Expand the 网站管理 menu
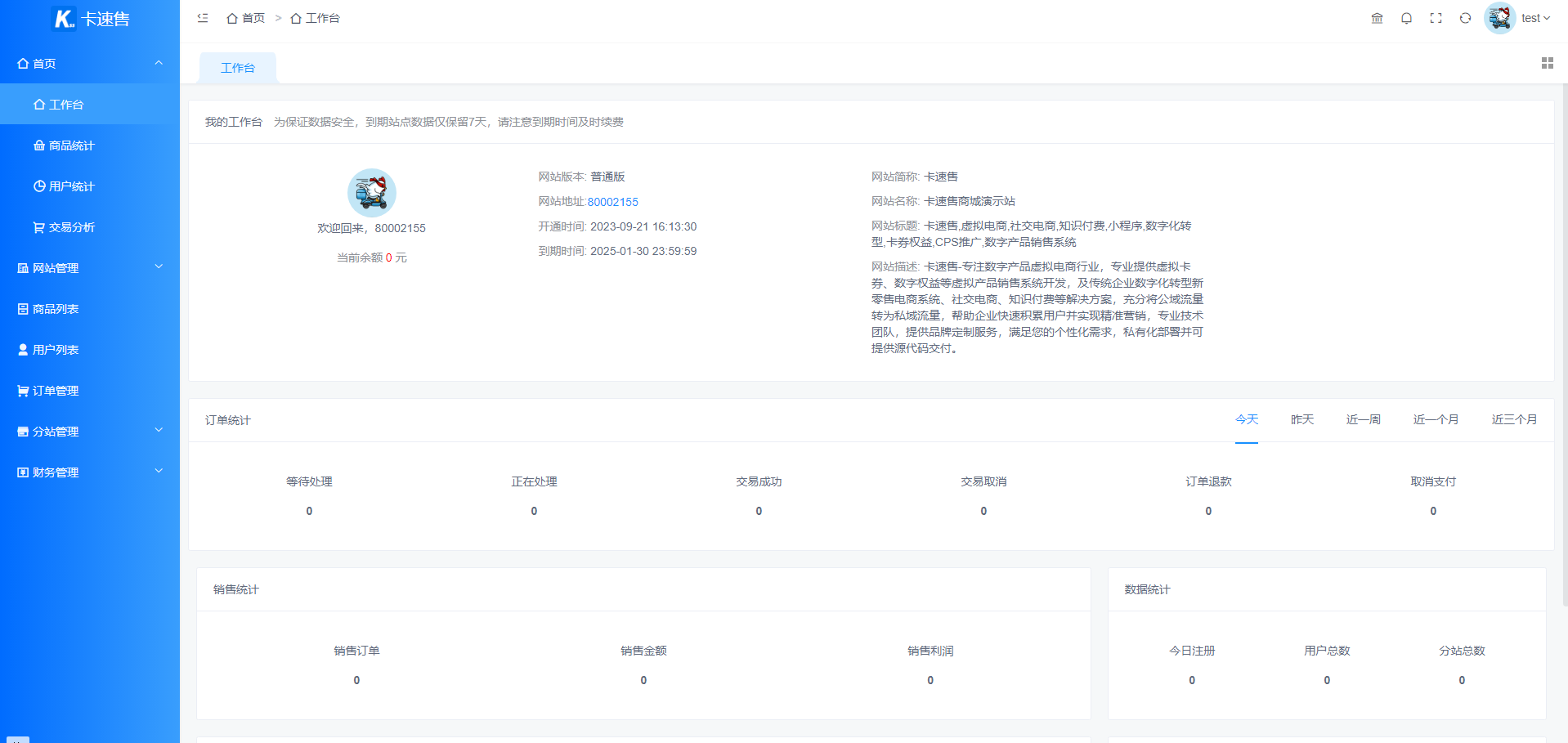 tap(90, 268)
